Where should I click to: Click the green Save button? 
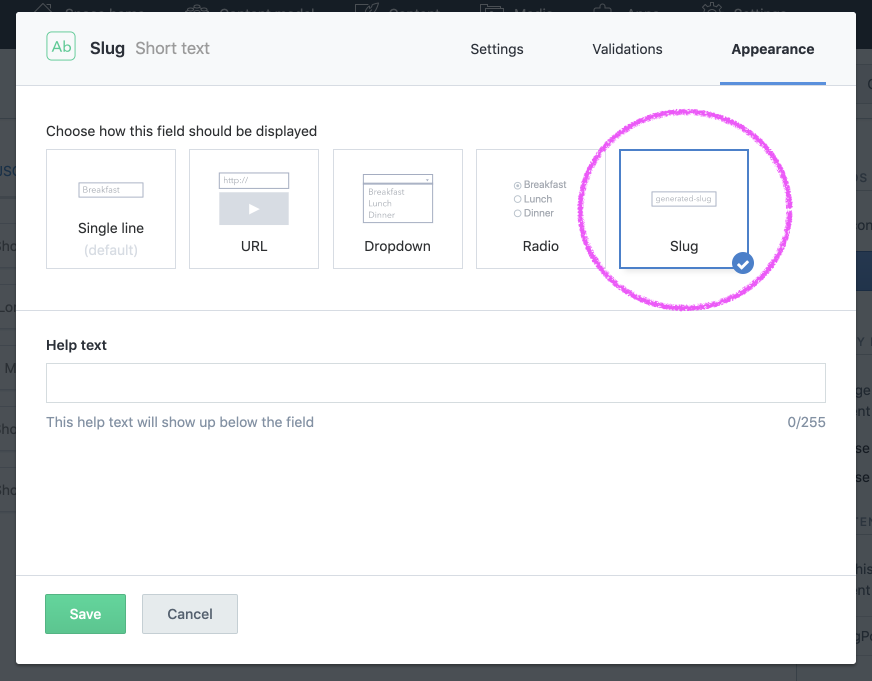[85, 614]
